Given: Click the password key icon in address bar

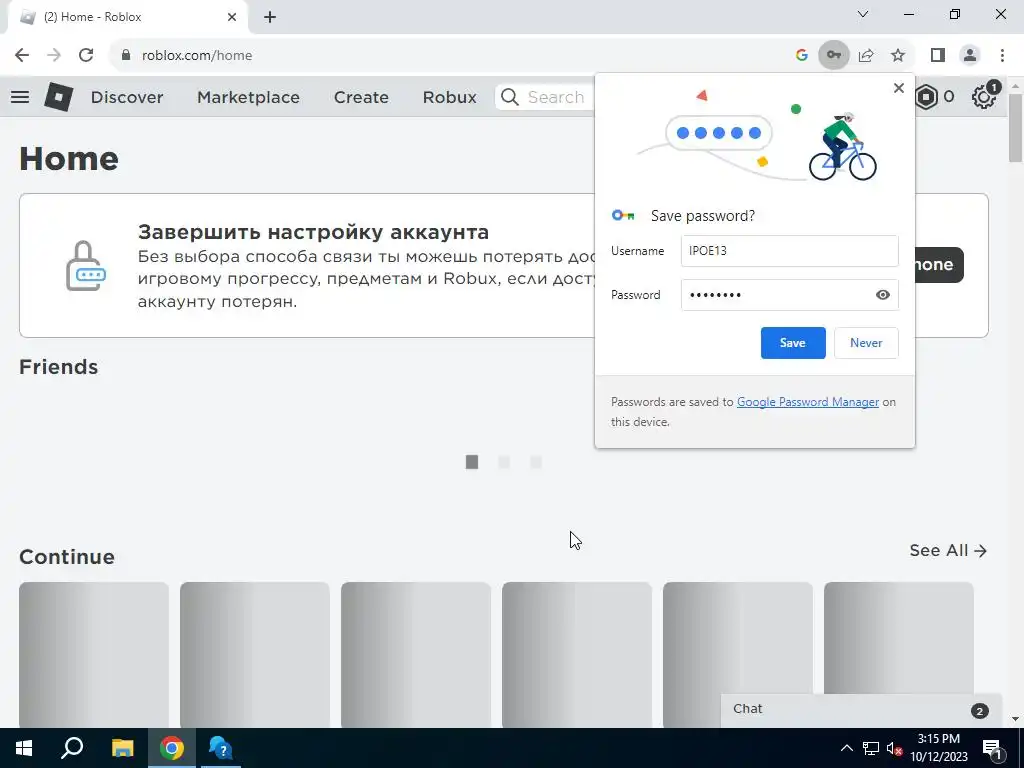Looking at the screenshot, I should (834, 55).
